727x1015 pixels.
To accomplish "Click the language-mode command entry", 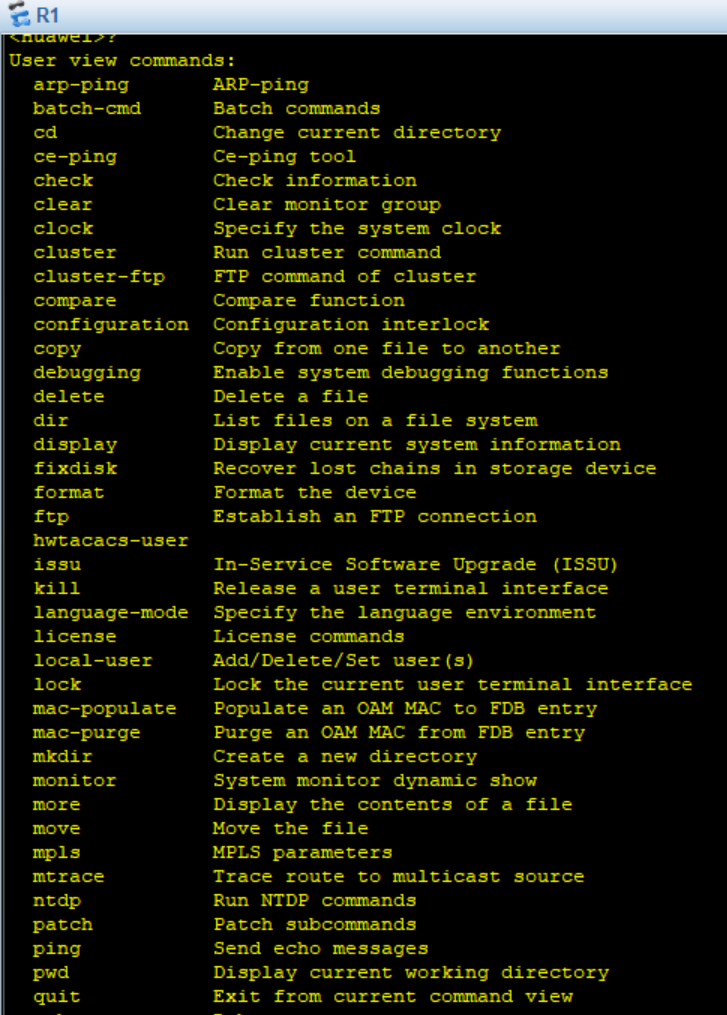I will coord(111,612).
